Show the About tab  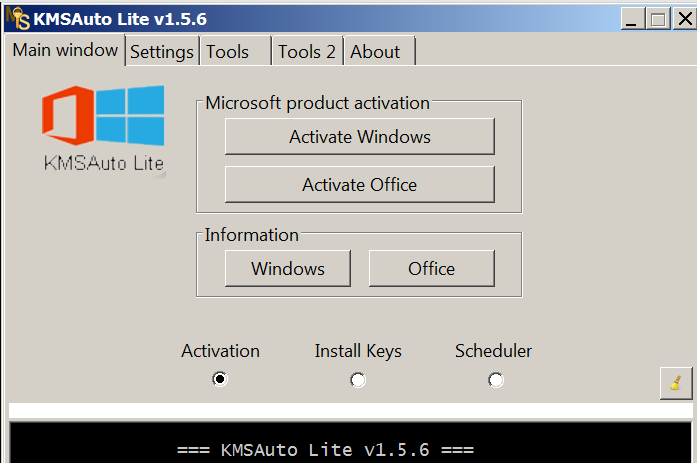[375, 52]
